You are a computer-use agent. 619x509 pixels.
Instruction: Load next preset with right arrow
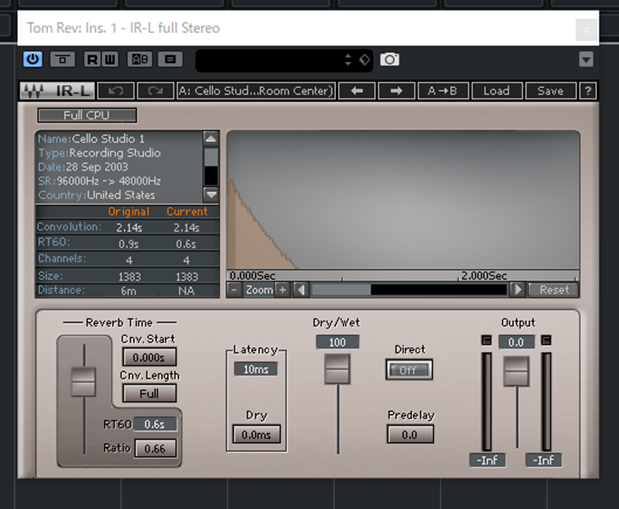395,91
